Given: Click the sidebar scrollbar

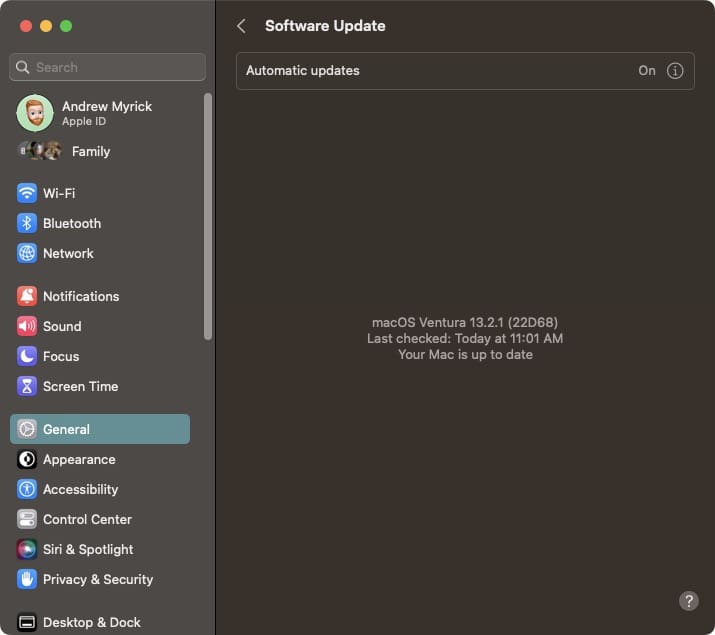Looking at the screenshot, I should [208, 217].
